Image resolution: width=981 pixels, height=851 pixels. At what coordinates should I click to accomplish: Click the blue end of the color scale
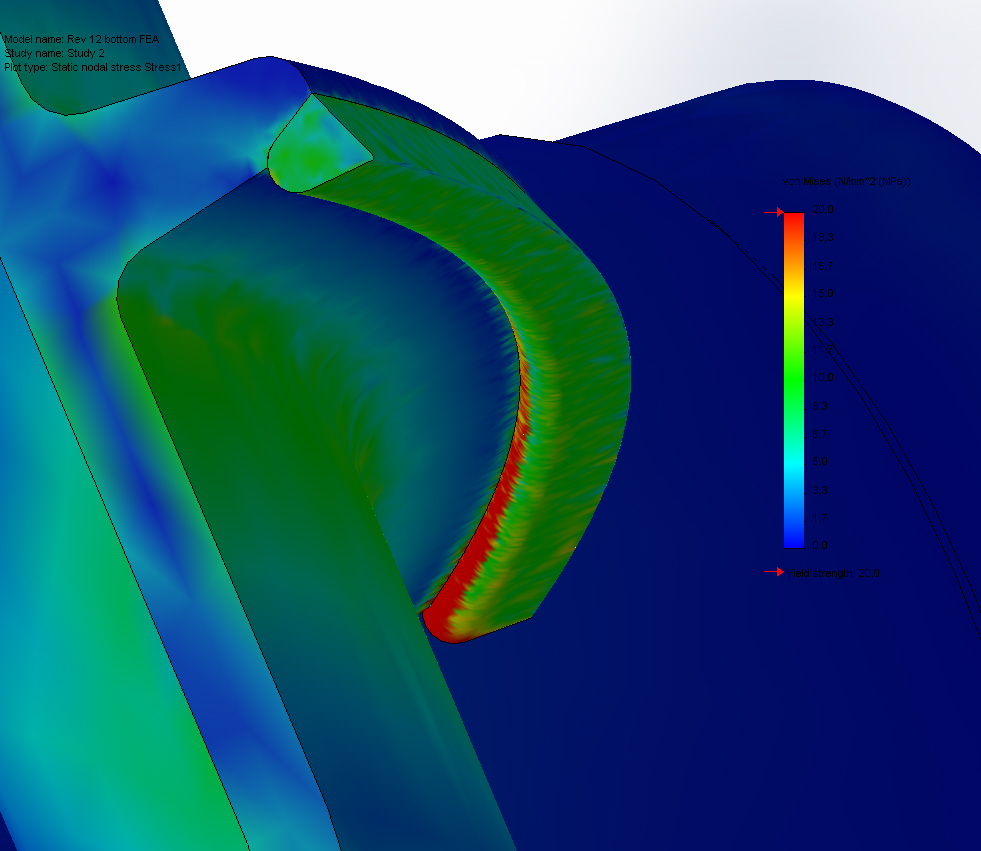(796, 535)
